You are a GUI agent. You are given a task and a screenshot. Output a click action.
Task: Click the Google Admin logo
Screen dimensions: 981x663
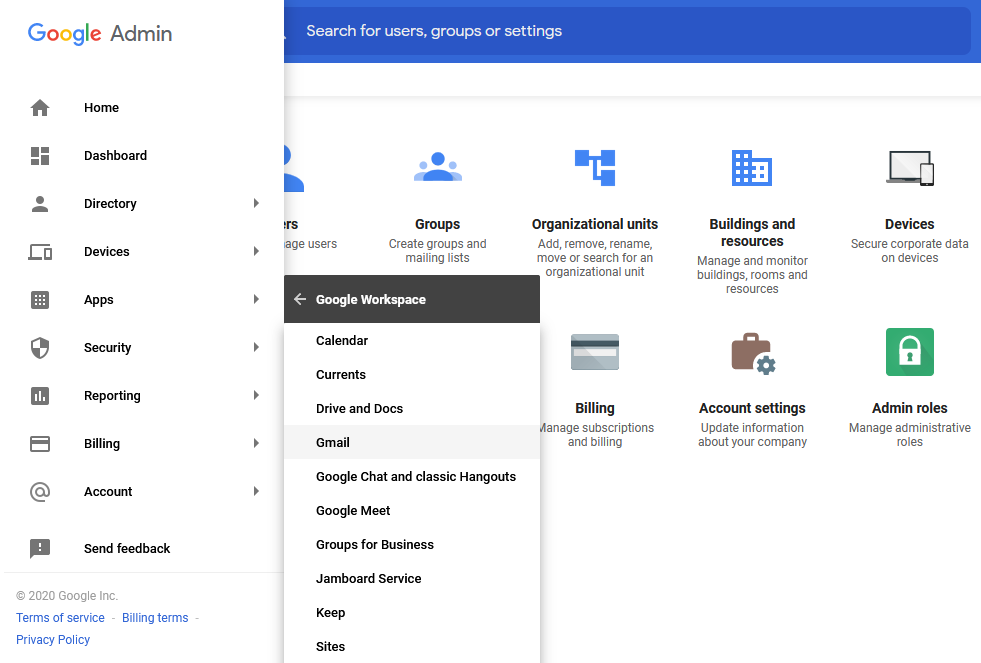pos(100,34)
